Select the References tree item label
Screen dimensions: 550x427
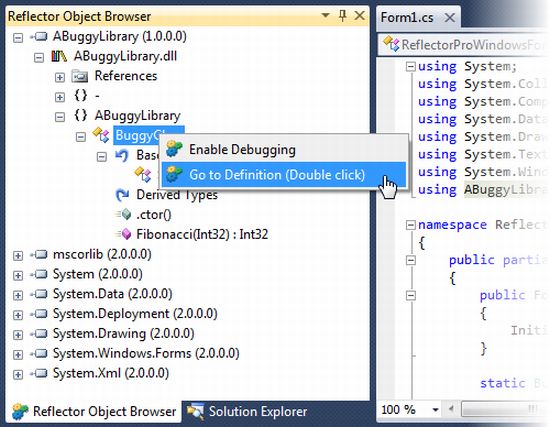coord(126,76)
